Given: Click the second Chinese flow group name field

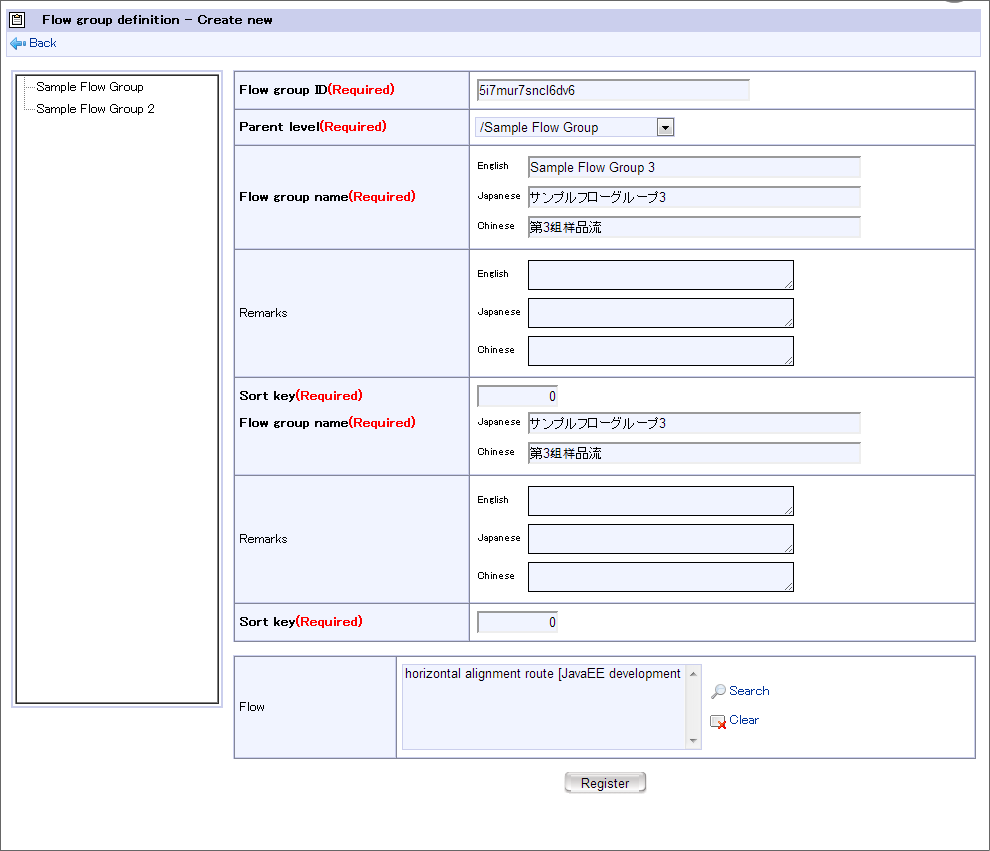Looking at the screenshot, I should click(694, 453).
